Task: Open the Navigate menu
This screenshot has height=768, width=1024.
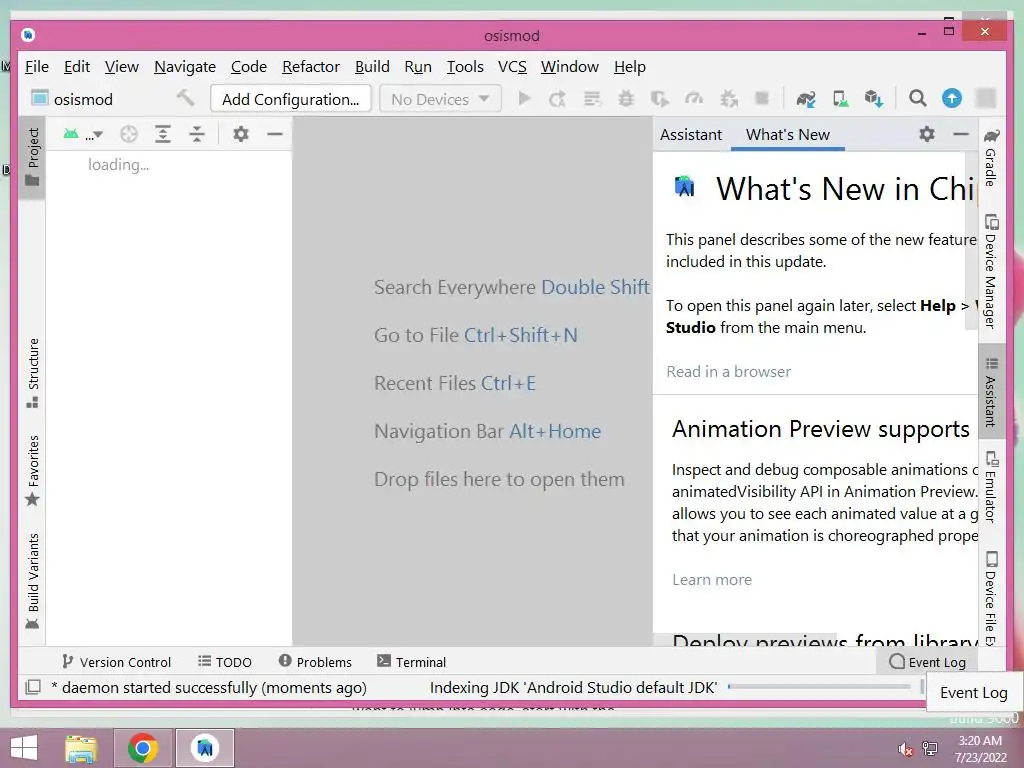Action: 185,67
